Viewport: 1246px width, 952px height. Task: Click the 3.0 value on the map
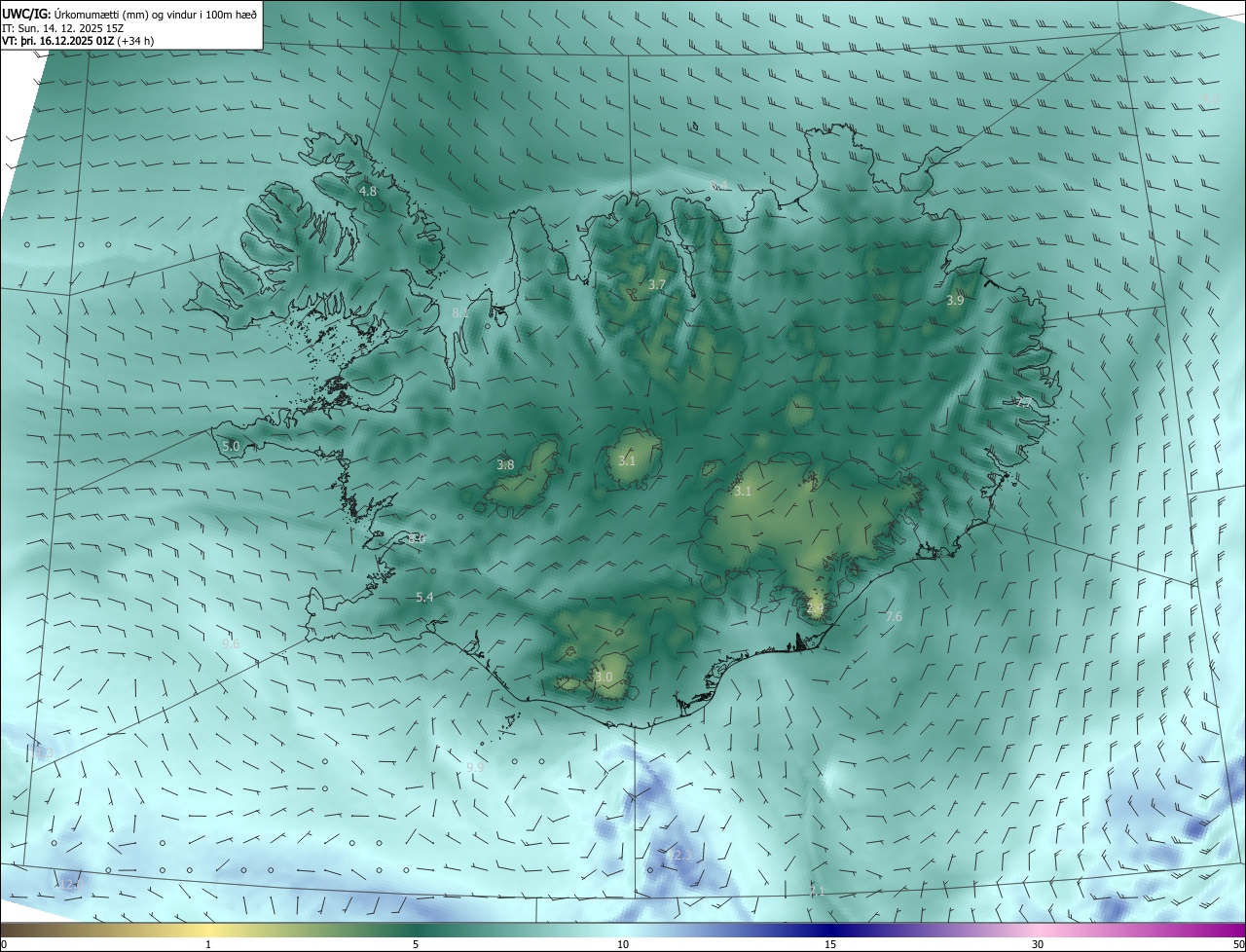click(604, 677)
